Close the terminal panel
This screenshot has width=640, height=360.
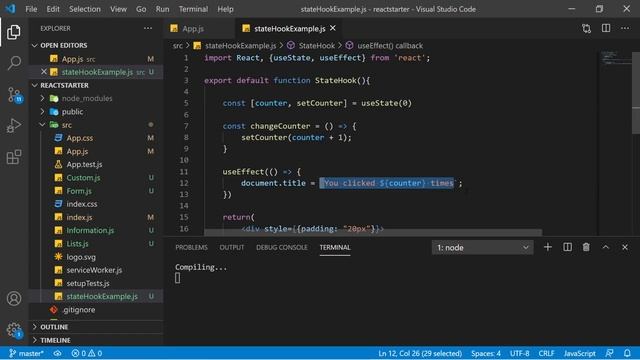click(x=625, y=247)
